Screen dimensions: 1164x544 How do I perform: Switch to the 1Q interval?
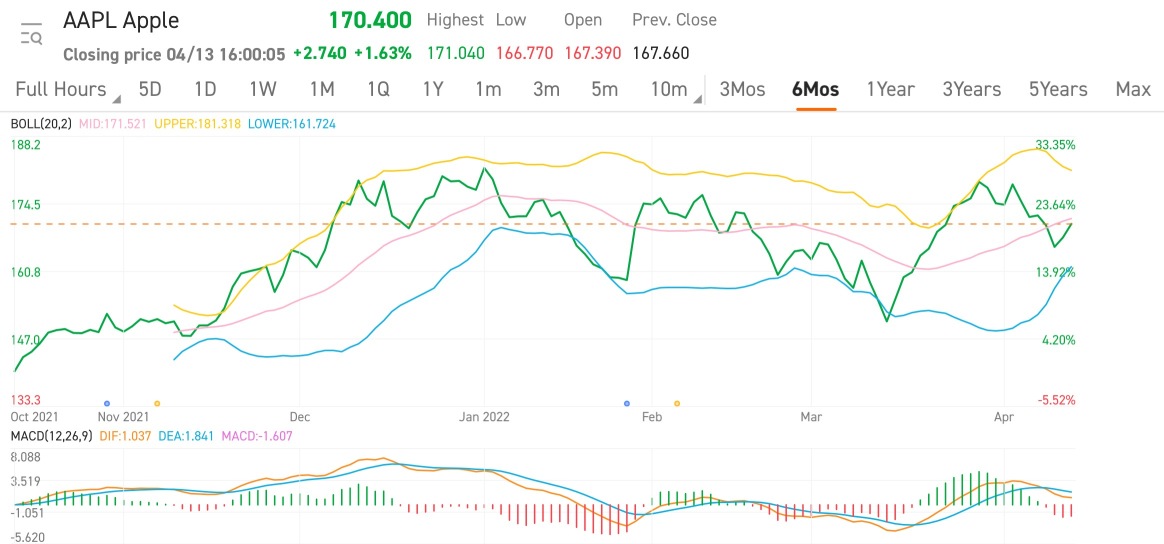(x=378, y=89)
